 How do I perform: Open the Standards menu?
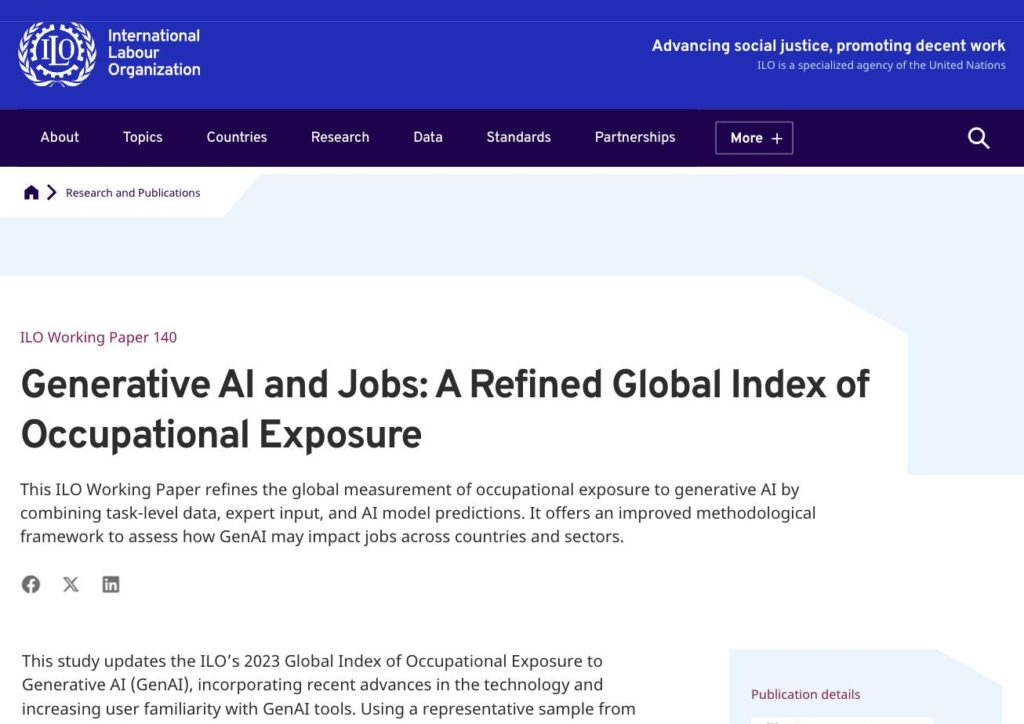coord(519,137)
